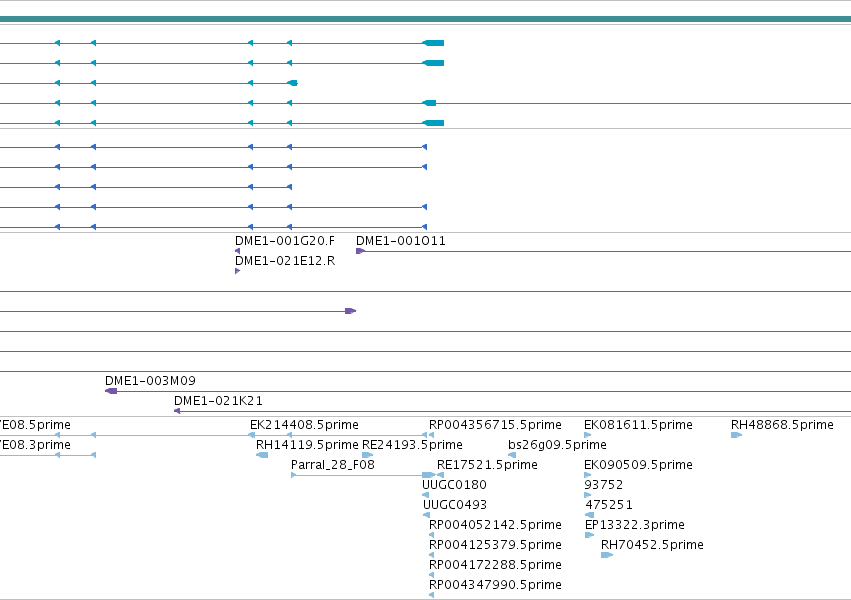
Task: Click the DME1-003M09 purple arrow glyph
Action: (x=111, y=391)
